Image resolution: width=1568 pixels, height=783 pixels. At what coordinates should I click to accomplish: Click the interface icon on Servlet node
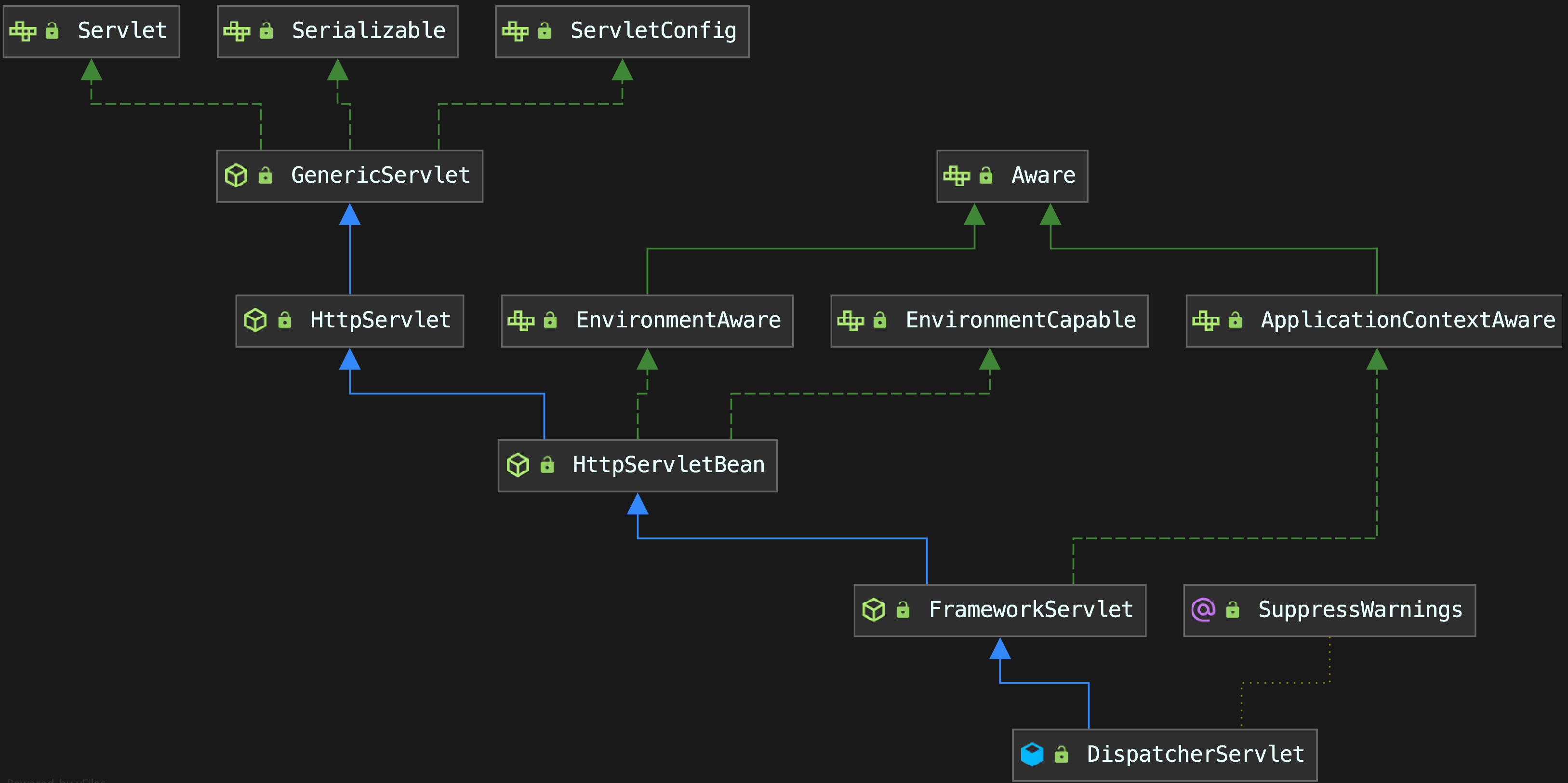pos(23,31)
